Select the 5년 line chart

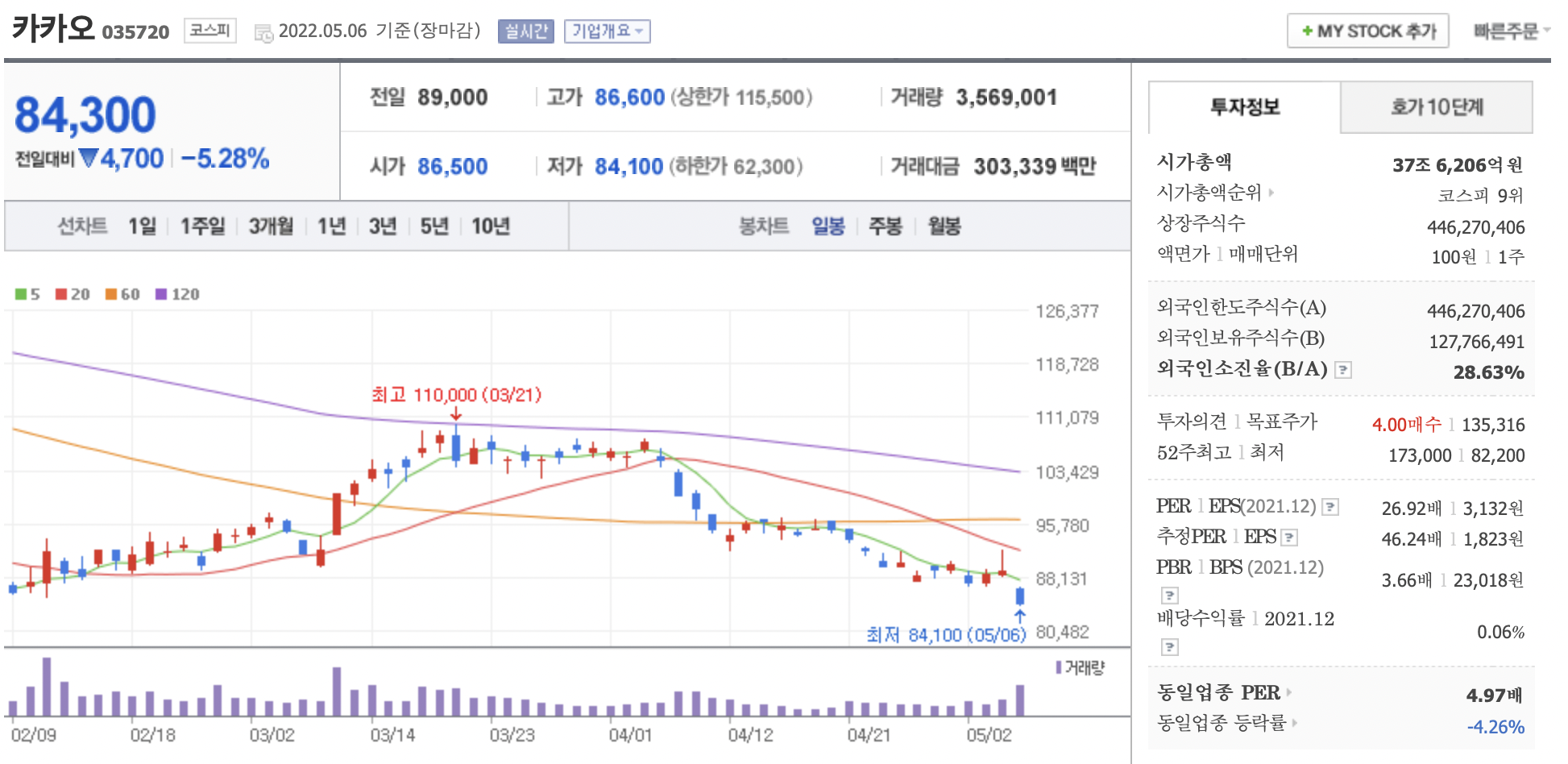point(434,226)
